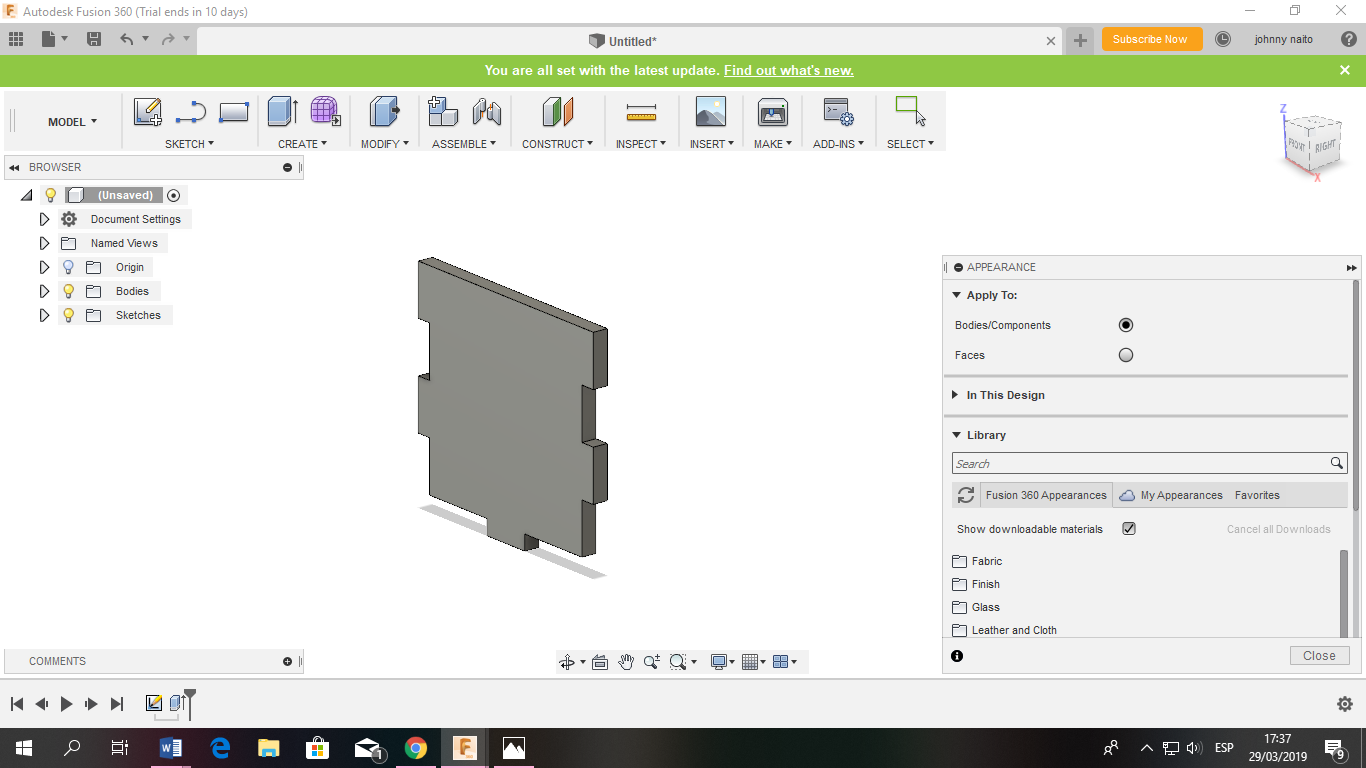This screenshot has height=768, width=1366.
Task: Select the Rectangle sketch tool icon
Action: tap(233, 112)
